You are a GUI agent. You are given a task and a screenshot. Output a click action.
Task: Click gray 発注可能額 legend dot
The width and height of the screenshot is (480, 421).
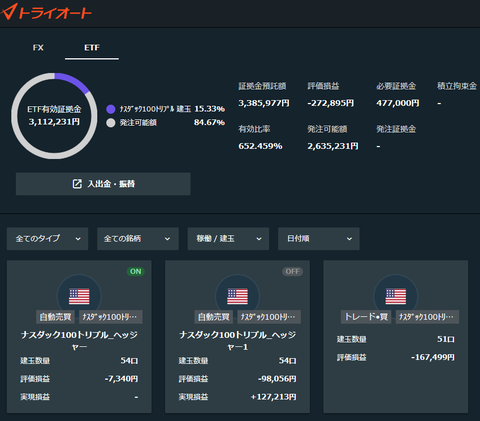click(x=111, y=123)
